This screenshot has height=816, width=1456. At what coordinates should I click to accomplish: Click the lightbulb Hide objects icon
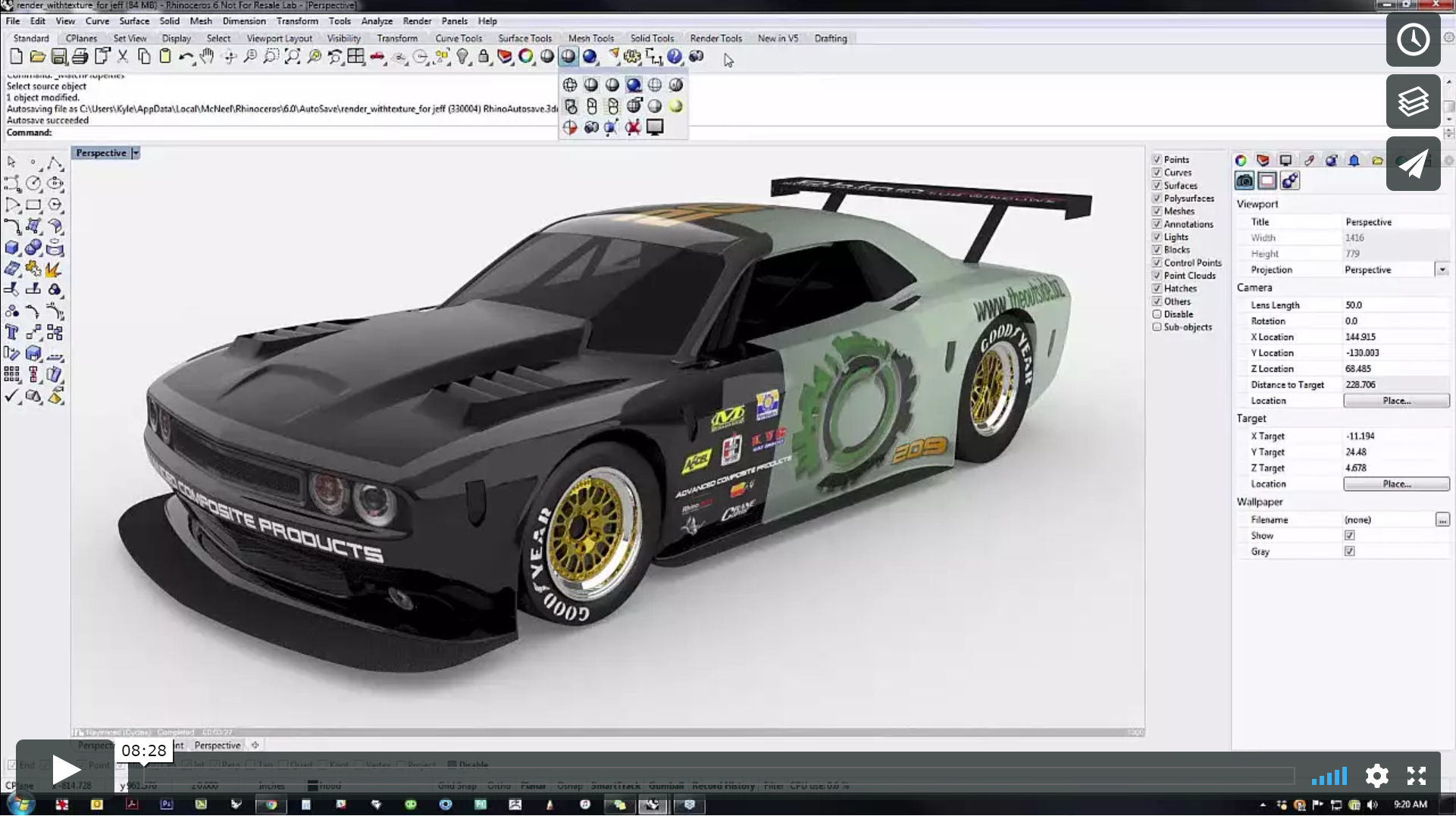click(462, 57)
